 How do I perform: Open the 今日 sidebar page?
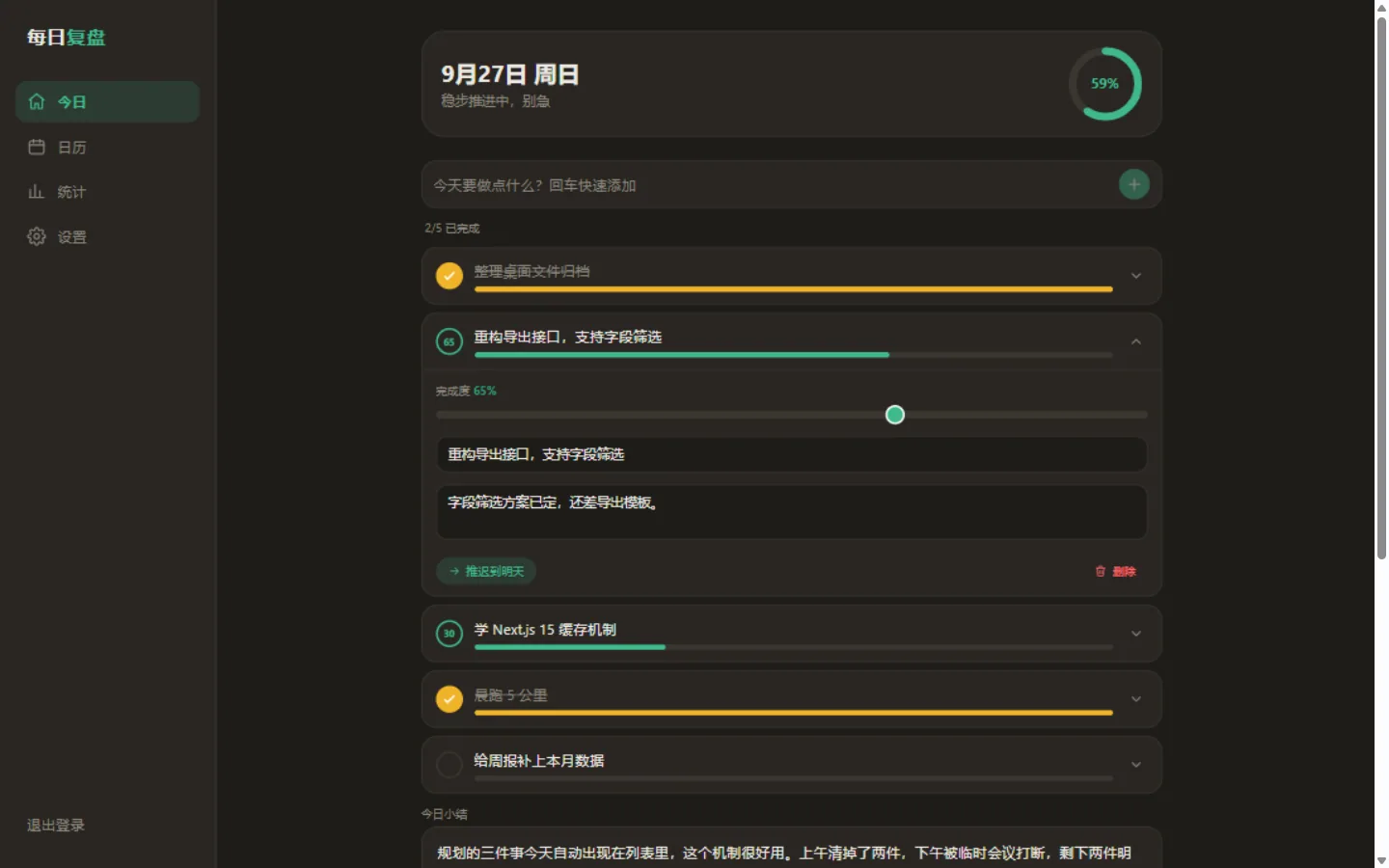[108, 102]
